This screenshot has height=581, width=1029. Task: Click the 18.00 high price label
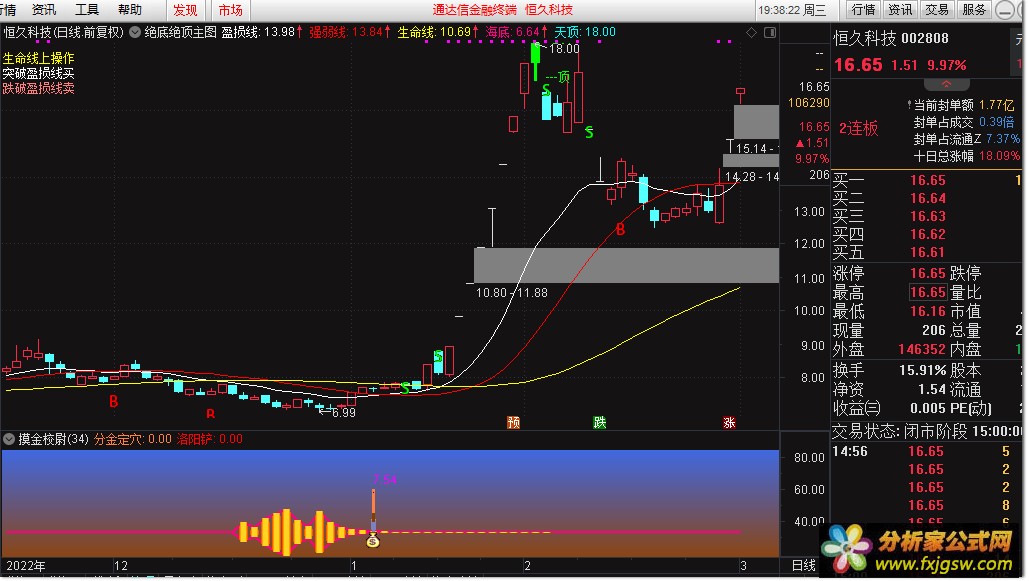coord(564,49)
